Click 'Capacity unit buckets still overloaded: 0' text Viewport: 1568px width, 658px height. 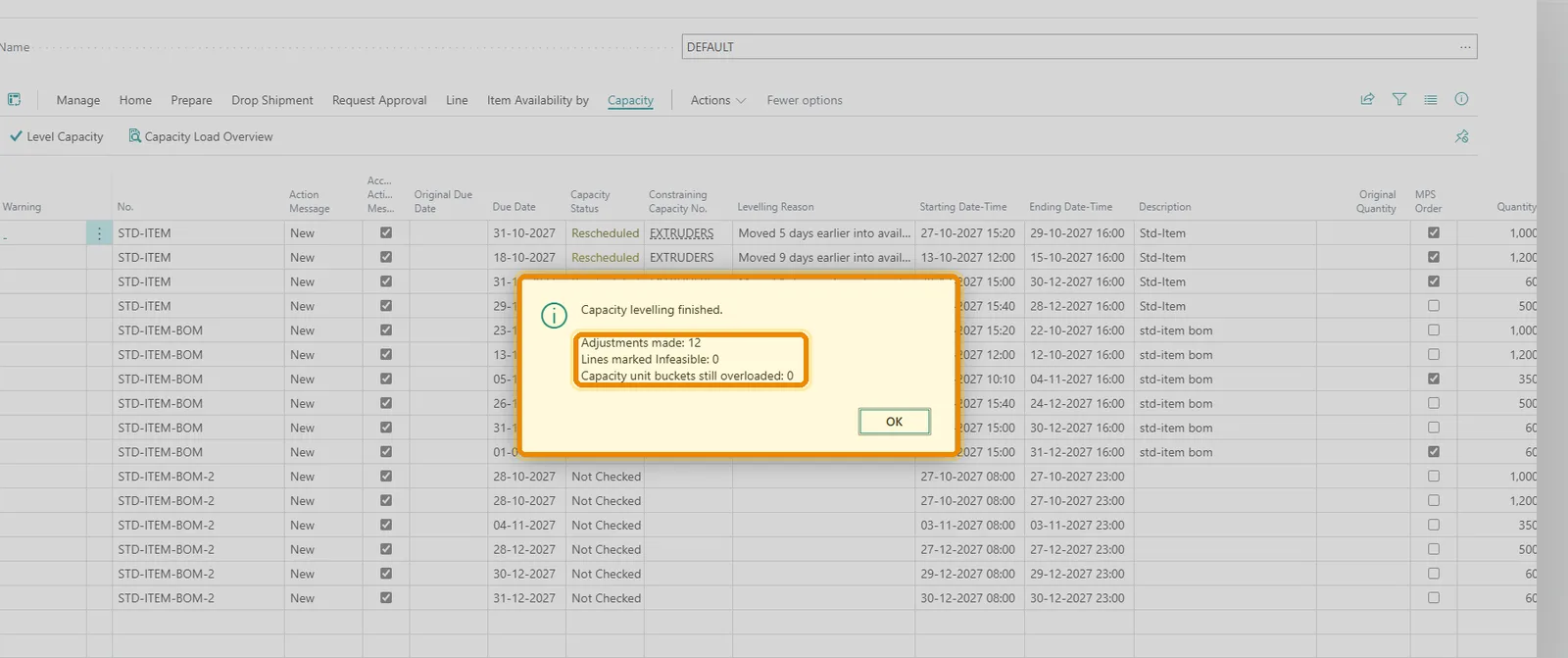[687, 376]
